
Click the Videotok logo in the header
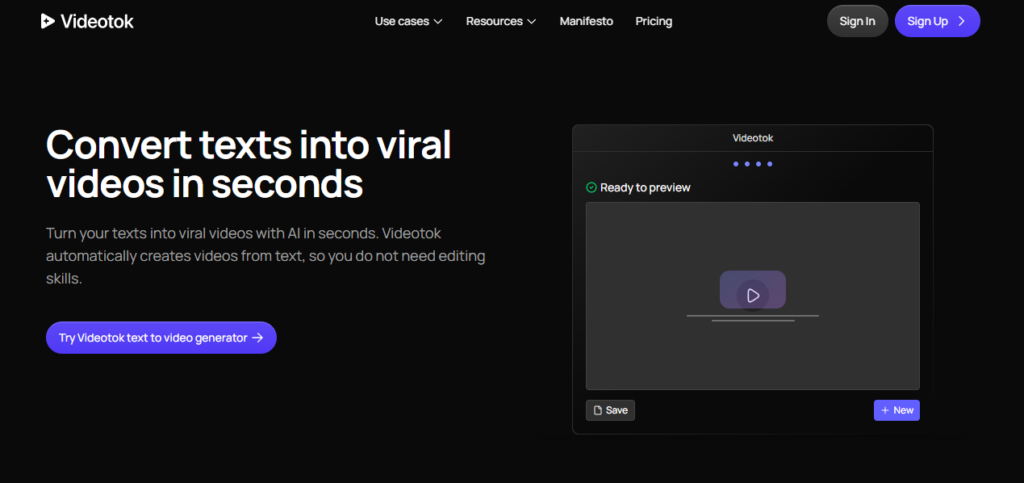[x=87, y=22]
